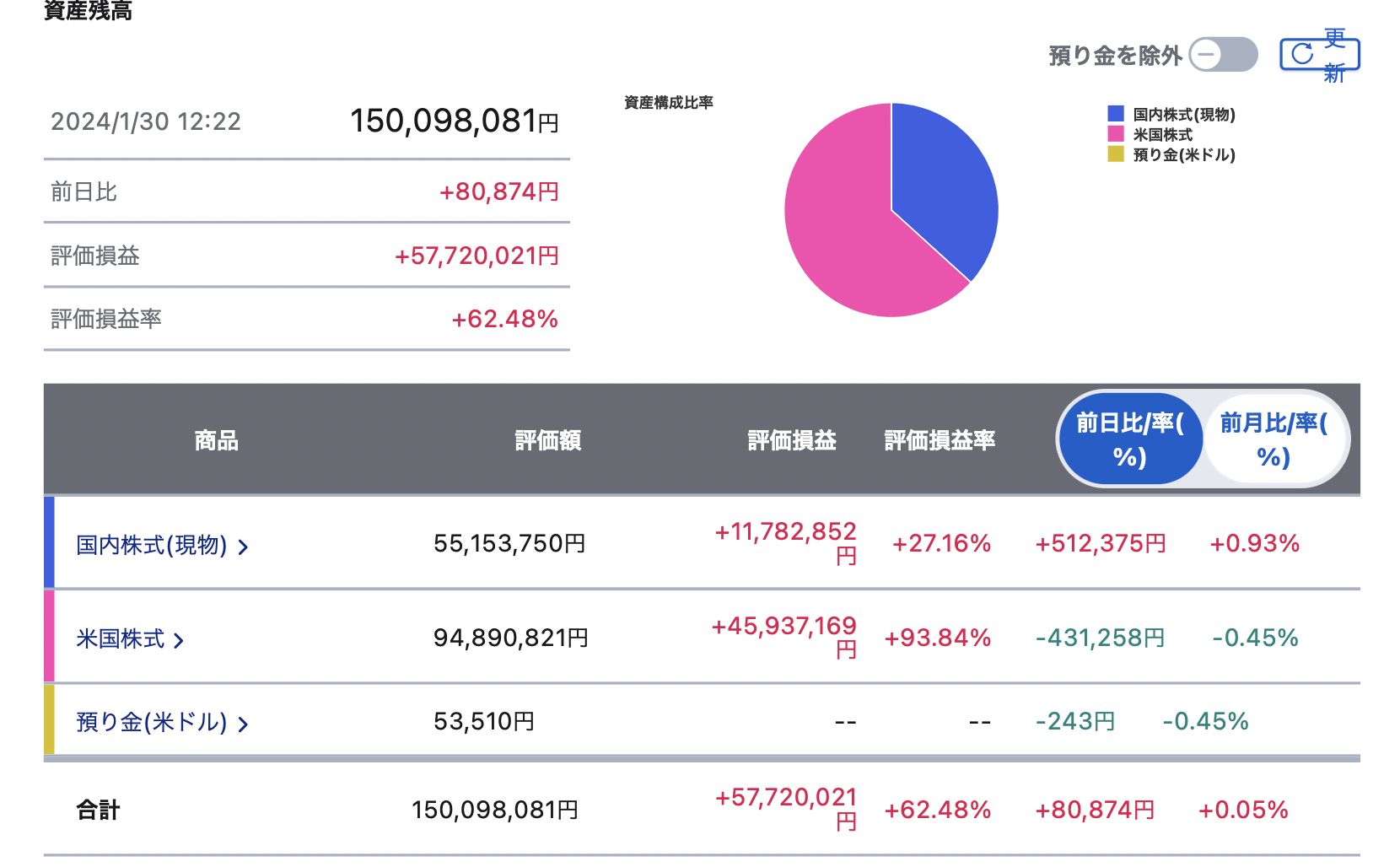The image size is (1400, 867).
Task: Click the pink 米国株式 legend swatch
Action: [1116, 134]
